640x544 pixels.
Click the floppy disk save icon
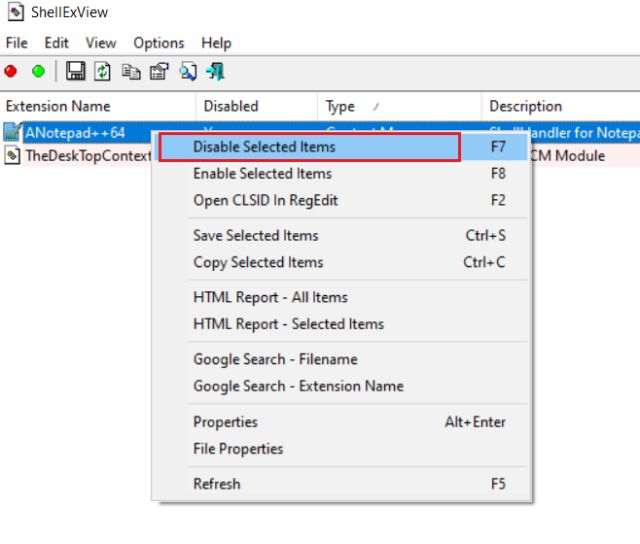pos(75,71)
